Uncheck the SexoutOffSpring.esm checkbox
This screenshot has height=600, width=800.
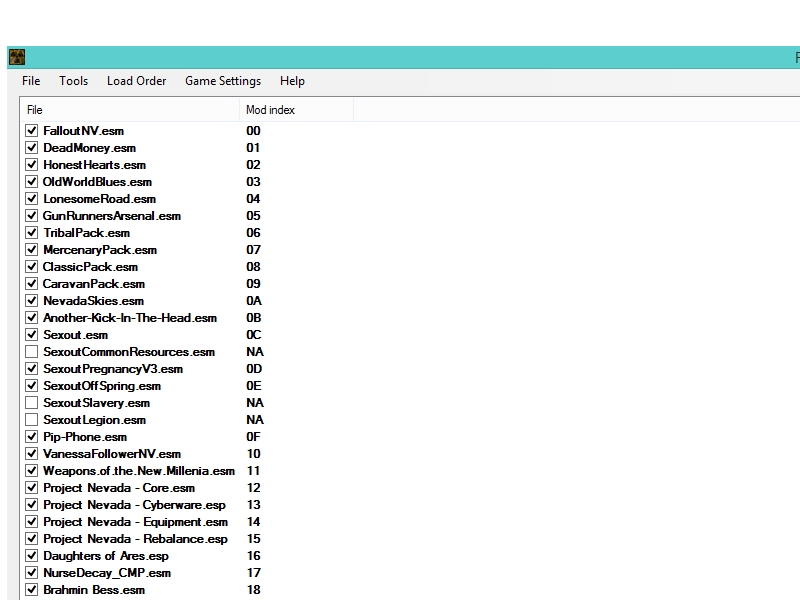(32, 386)
